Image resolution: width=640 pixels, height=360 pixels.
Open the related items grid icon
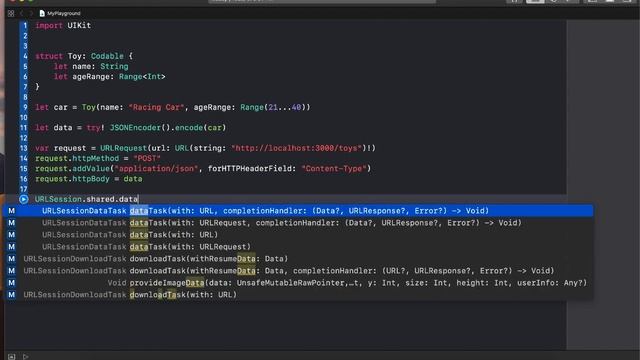11,13
